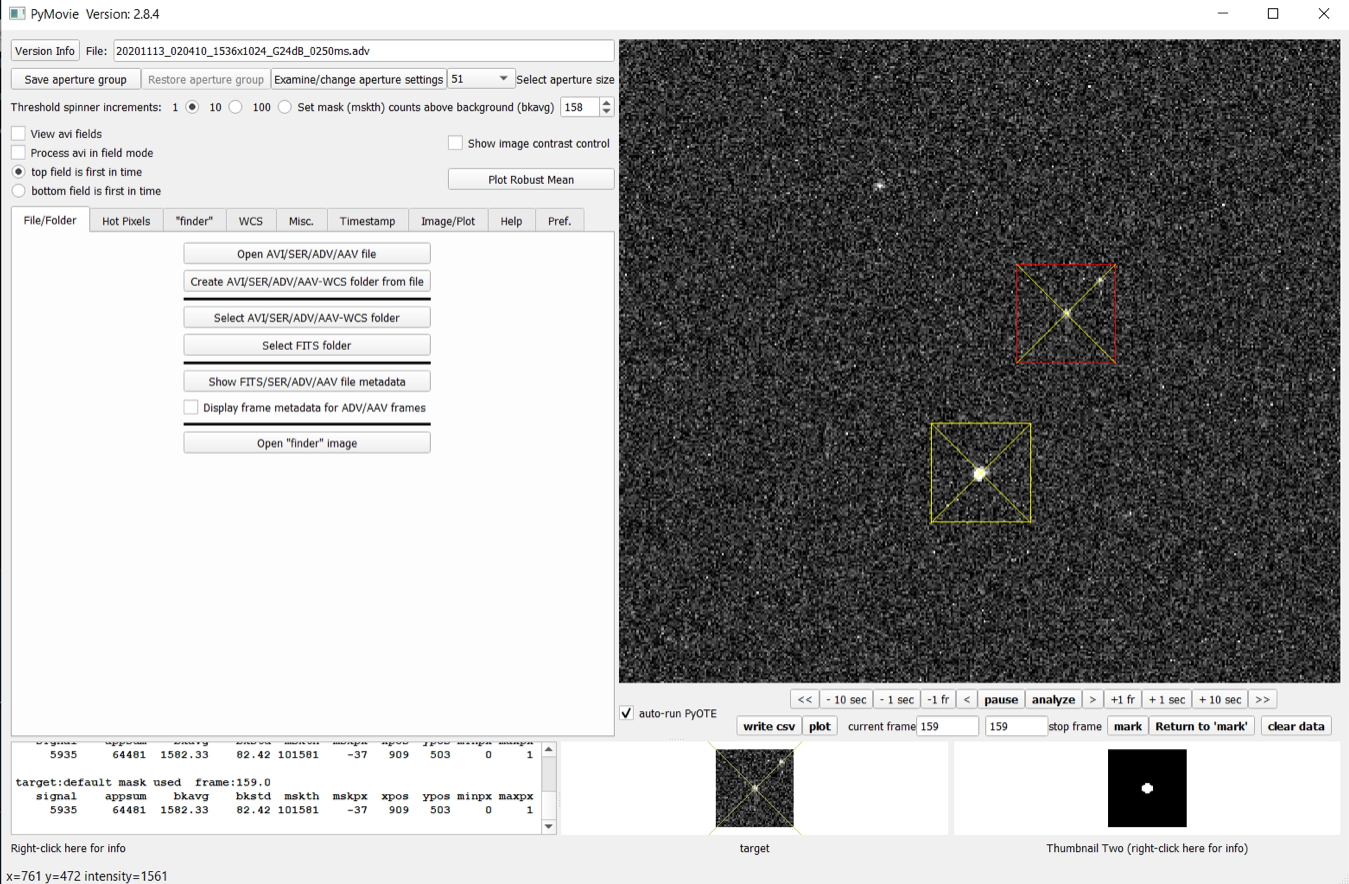Jump forward with '+ 10 sec' button
1349x884 pixels.
click(1220, 700)
